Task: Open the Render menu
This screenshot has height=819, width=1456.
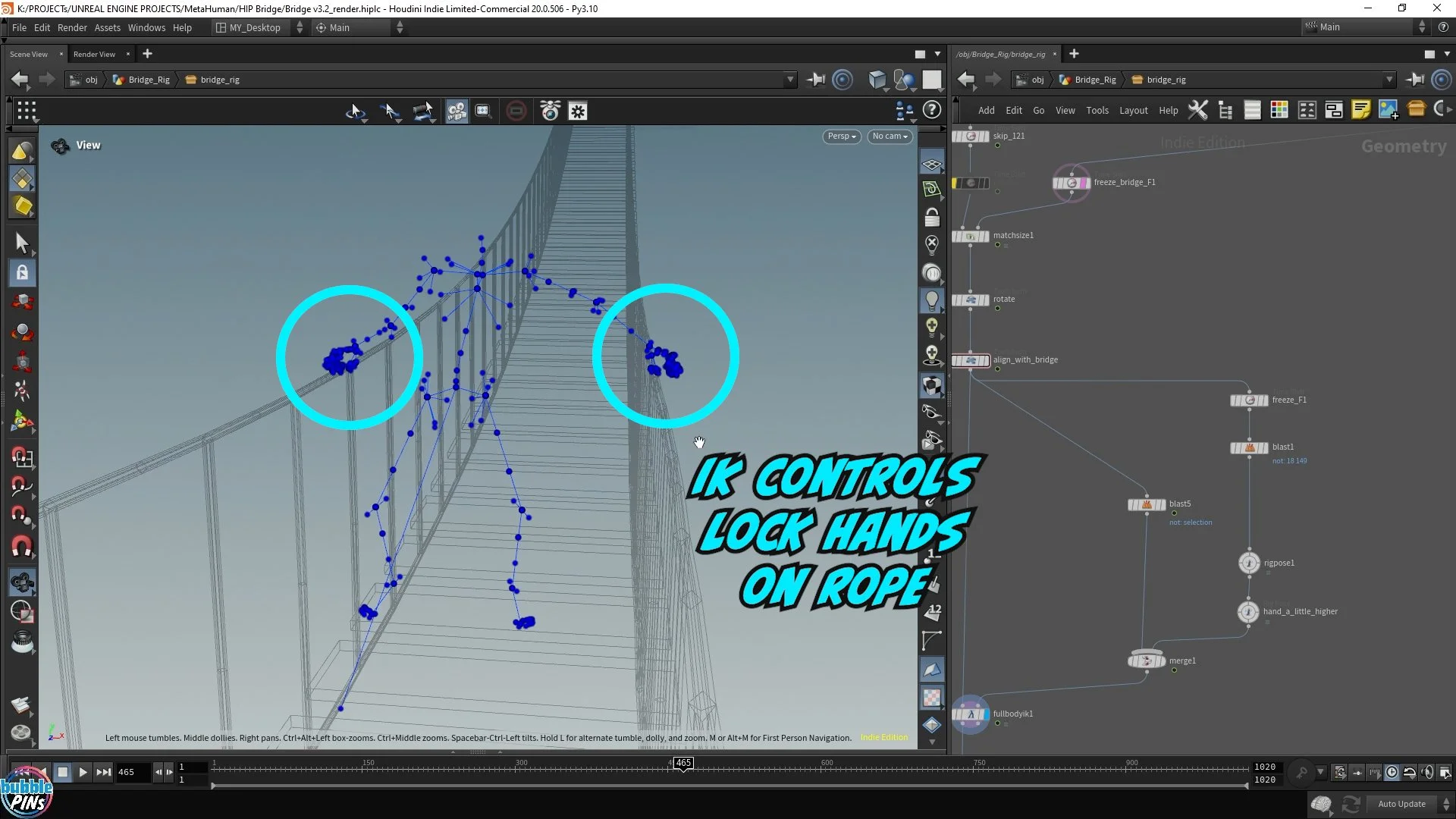Action: tap(72, 27)
